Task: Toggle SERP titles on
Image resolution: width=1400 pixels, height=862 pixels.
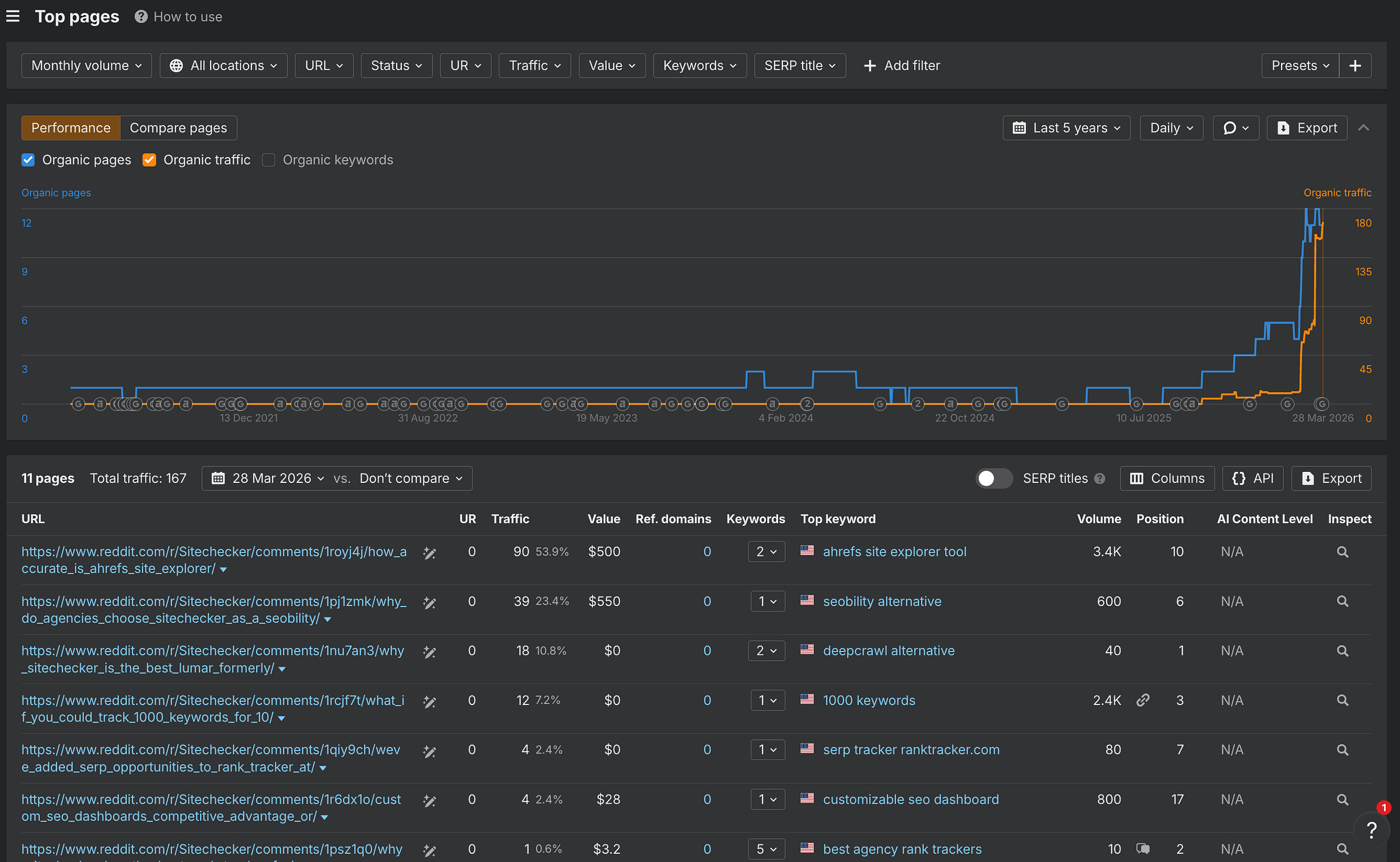Action: pyautogui.click(x=993, y=478)
